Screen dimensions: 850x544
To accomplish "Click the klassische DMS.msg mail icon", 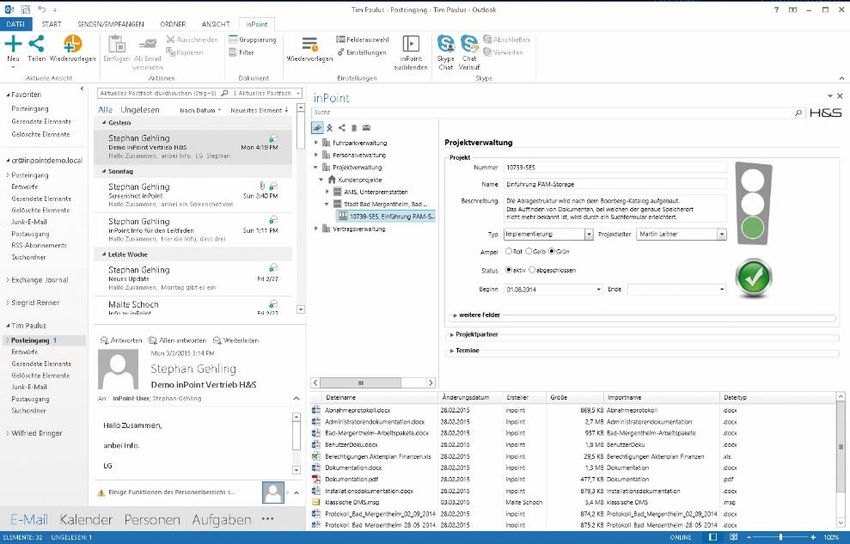I will pyautogui.click(x=316, y=502).
